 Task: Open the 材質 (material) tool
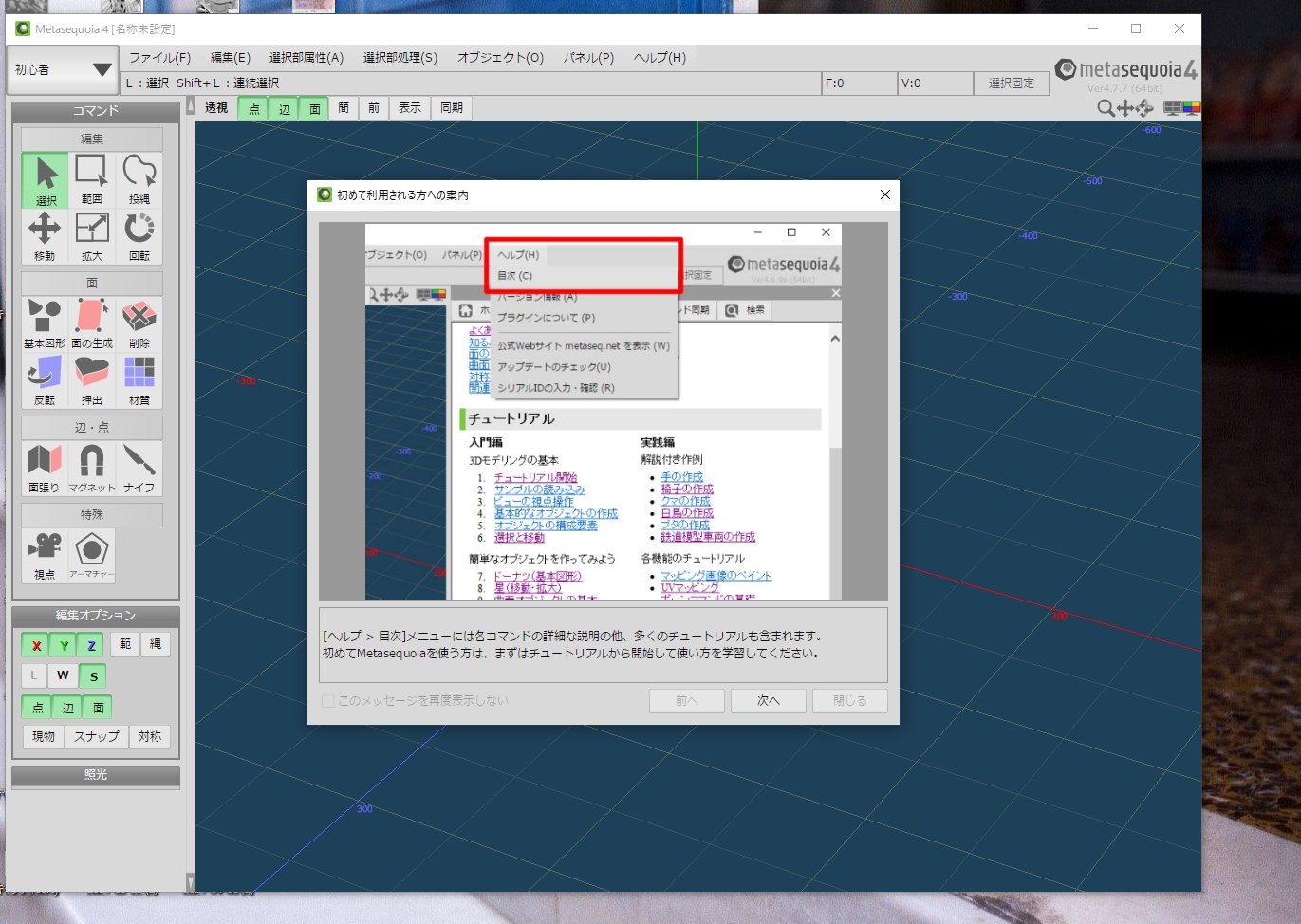point(139,380)
